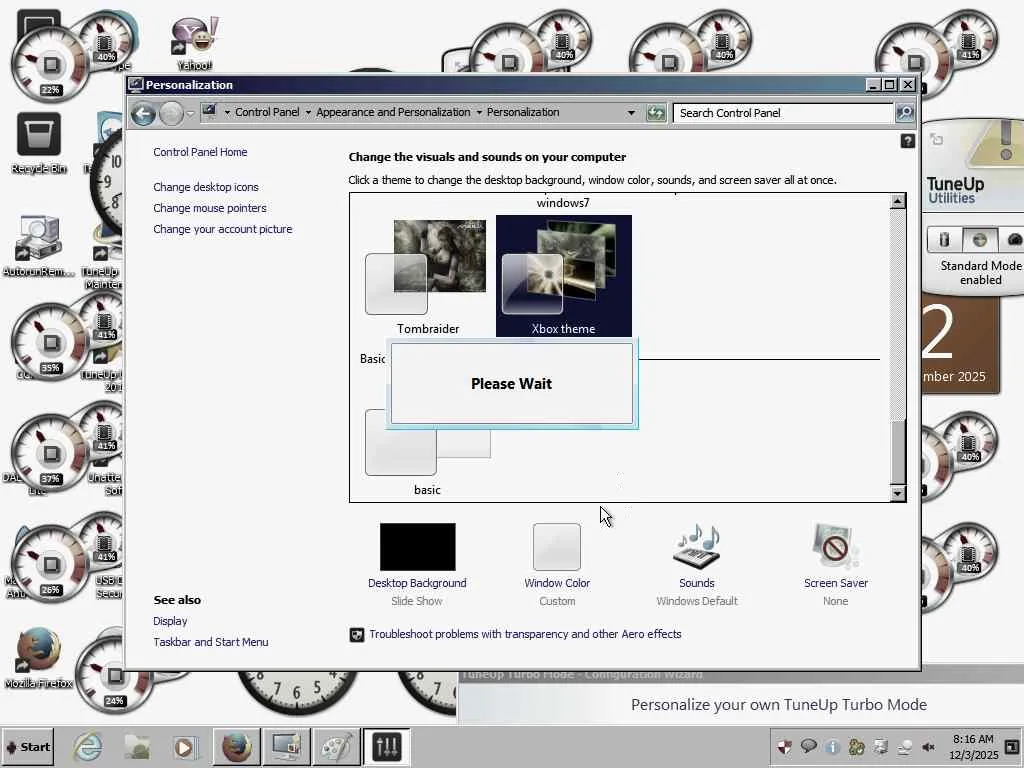Click the search magnifier icon

(904, 113)
